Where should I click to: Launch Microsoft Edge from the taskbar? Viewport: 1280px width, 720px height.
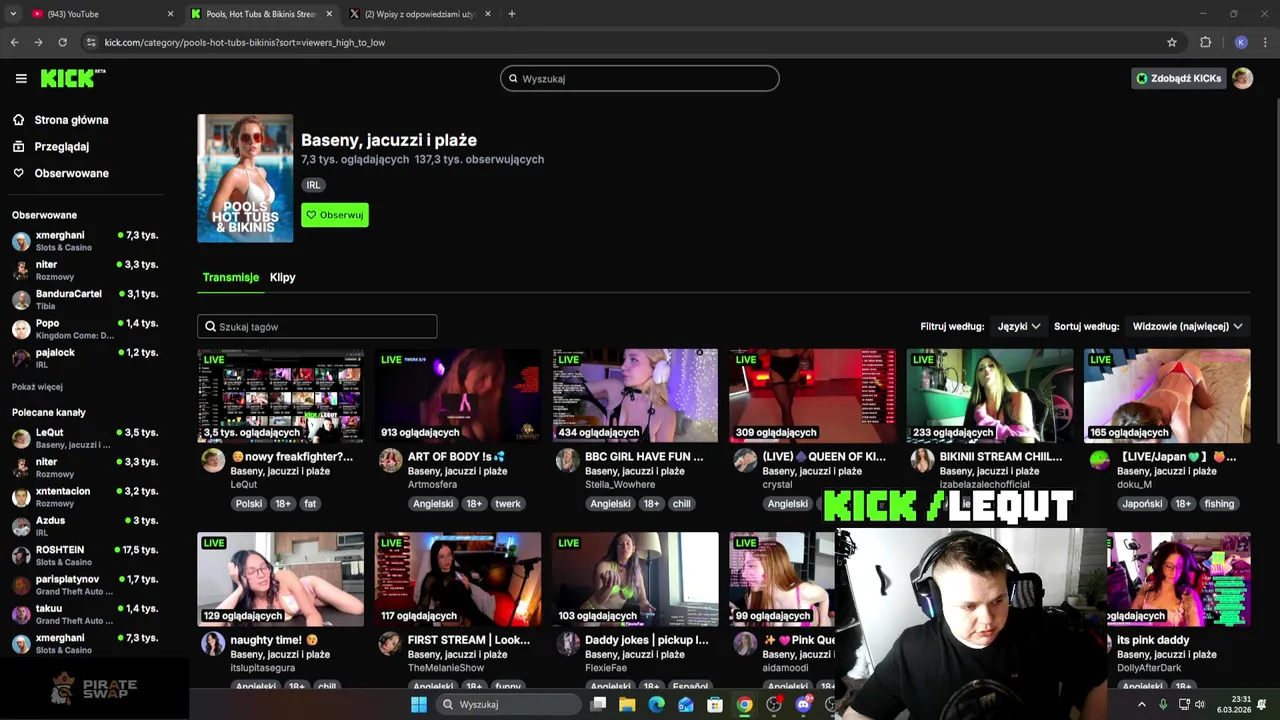tap(656, 704)
